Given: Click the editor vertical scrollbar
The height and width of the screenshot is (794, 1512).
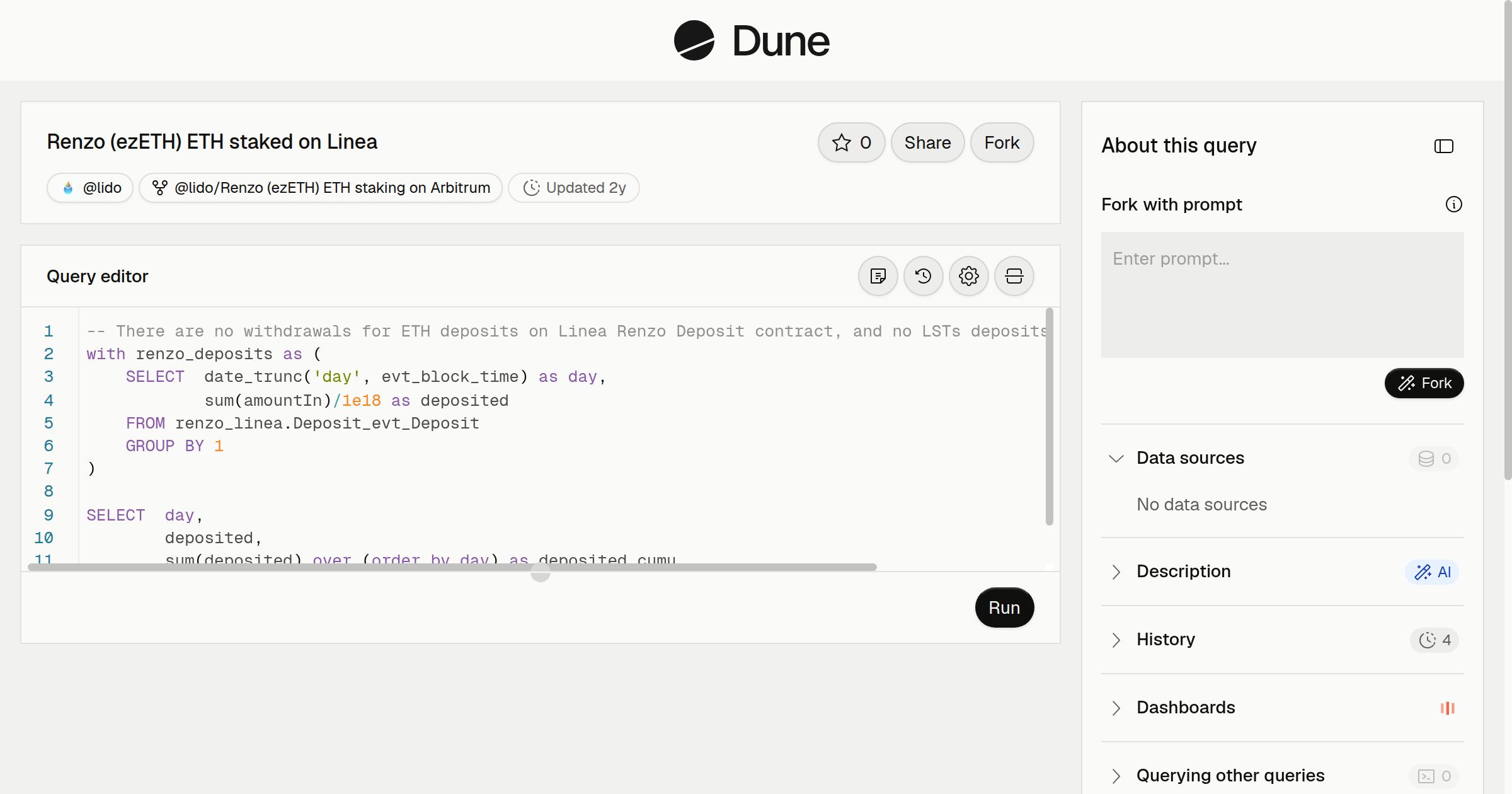Looking at the screenshot, I should pos(1049,416).
